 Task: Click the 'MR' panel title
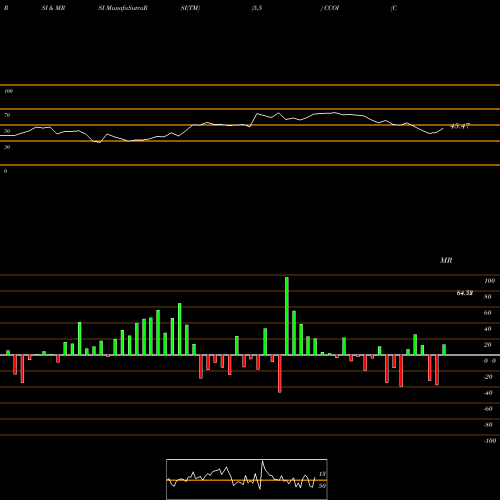tap(446, 260)
